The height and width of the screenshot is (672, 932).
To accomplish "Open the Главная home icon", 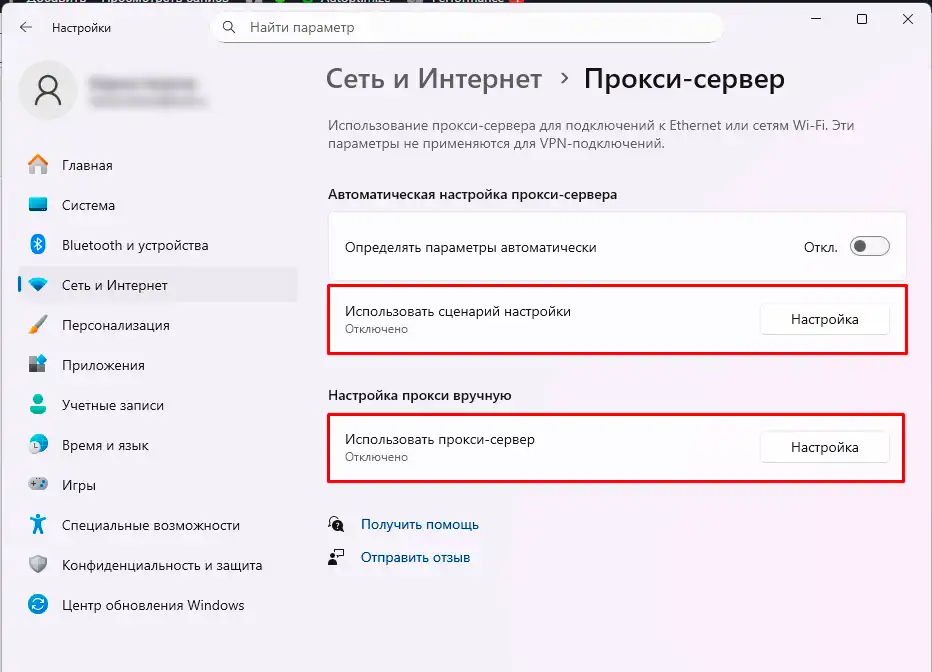I will tap(35, 165).
